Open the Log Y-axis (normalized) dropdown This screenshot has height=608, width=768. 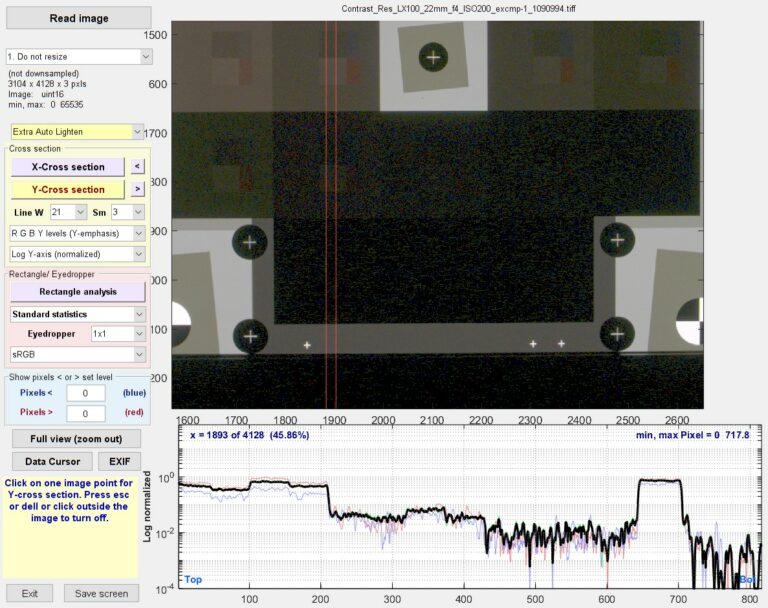(x=77, y=254)
